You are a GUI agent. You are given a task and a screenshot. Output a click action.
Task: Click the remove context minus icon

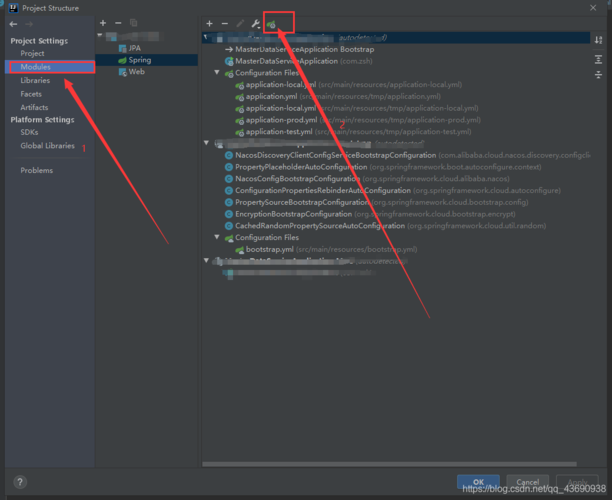pos(224,22)
